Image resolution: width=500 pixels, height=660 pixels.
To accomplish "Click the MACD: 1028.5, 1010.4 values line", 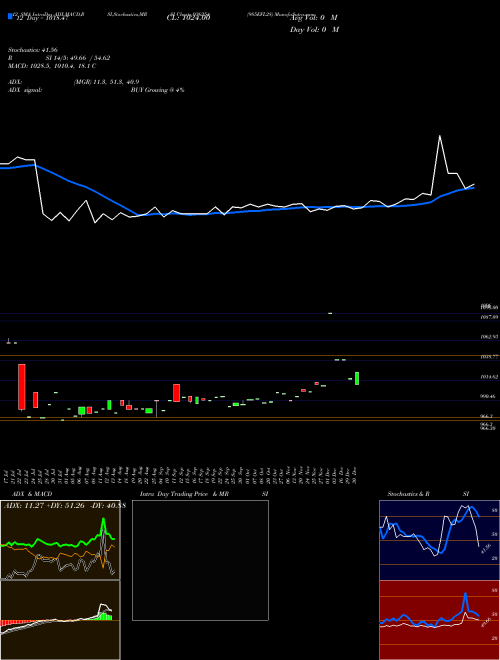I will [x=52, y=66].
